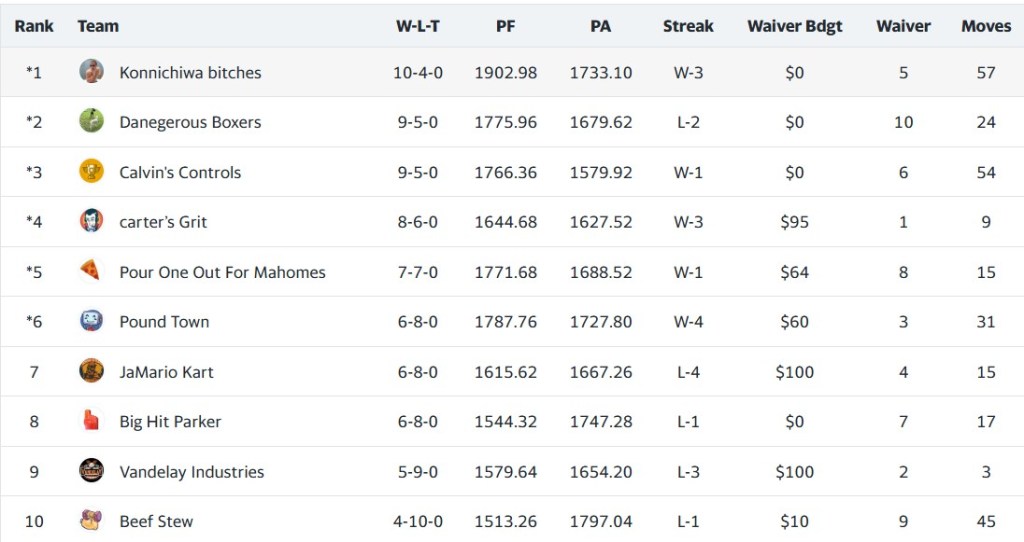This screenshot has width=1024, height=542.
Task: Click the Pound Town team avatar icon
Action: coord(91,322)
